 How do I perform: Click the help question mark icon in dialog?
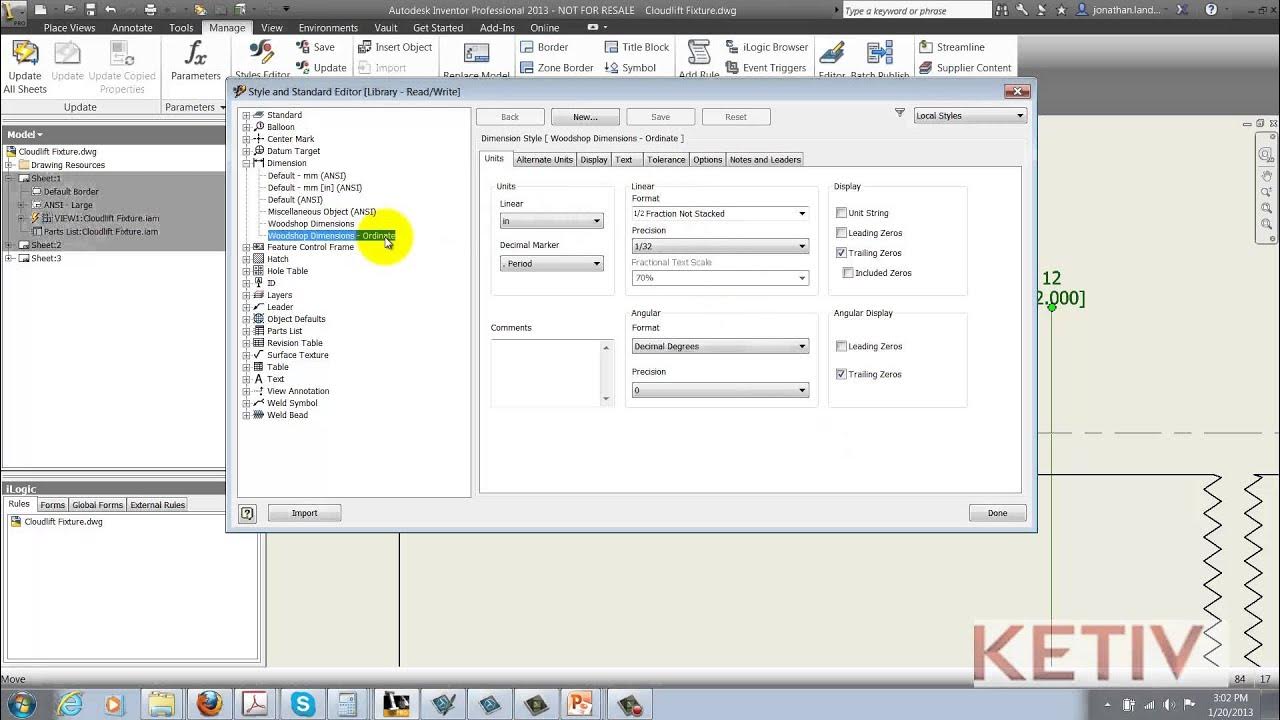tap(247, 513)
